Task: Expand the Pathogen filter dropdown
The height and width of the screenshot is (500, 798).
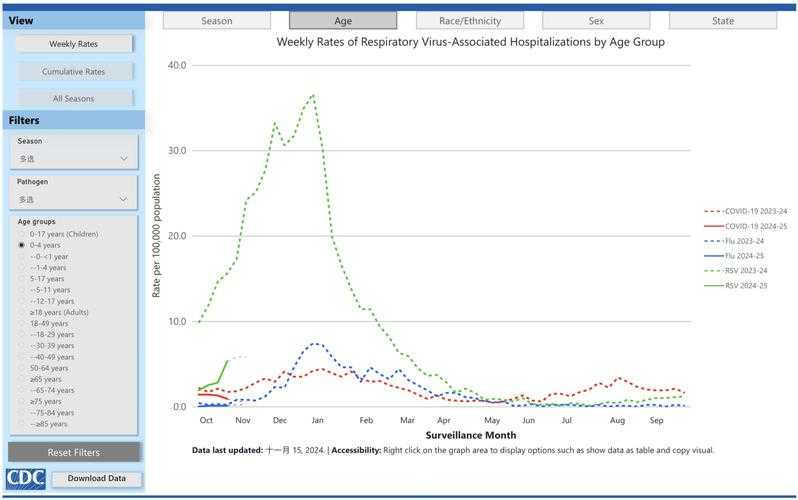Action: [x=75, y=199]
